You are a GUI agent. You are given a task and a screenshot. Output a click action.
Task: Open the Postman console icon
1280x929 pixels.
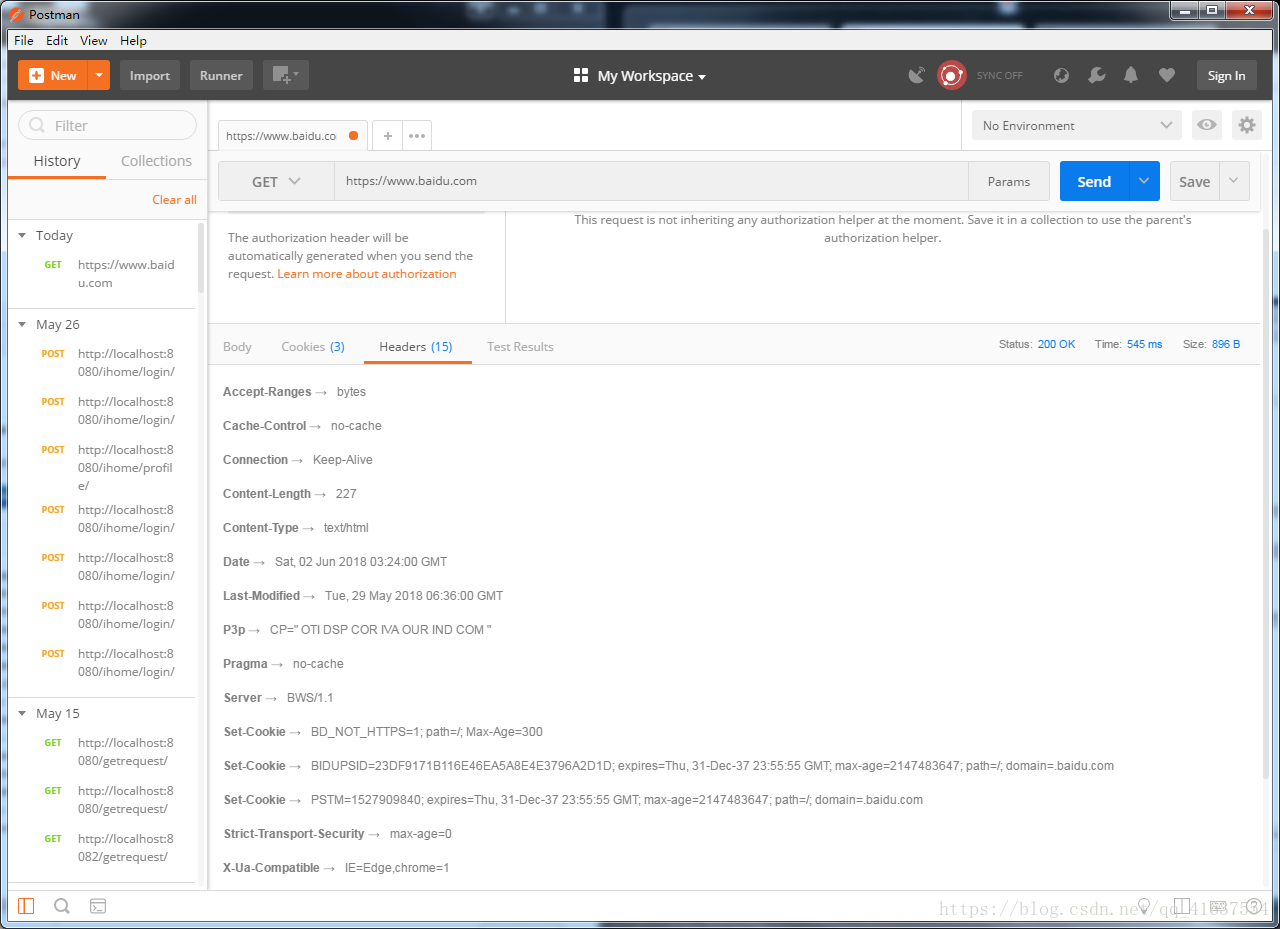[98, 906]
